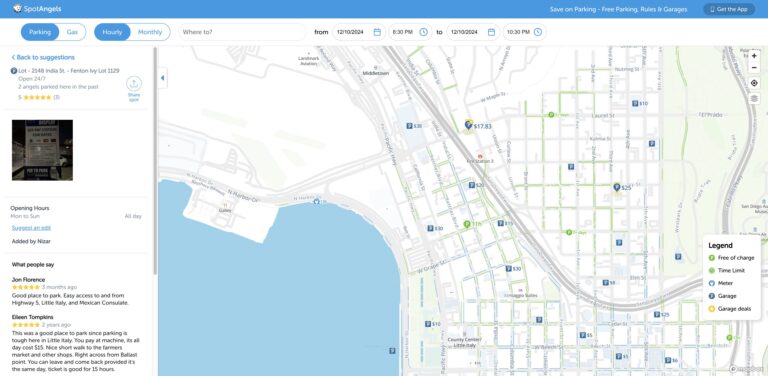Click Eileen Tompkins reviewer name

click(32, 317)
